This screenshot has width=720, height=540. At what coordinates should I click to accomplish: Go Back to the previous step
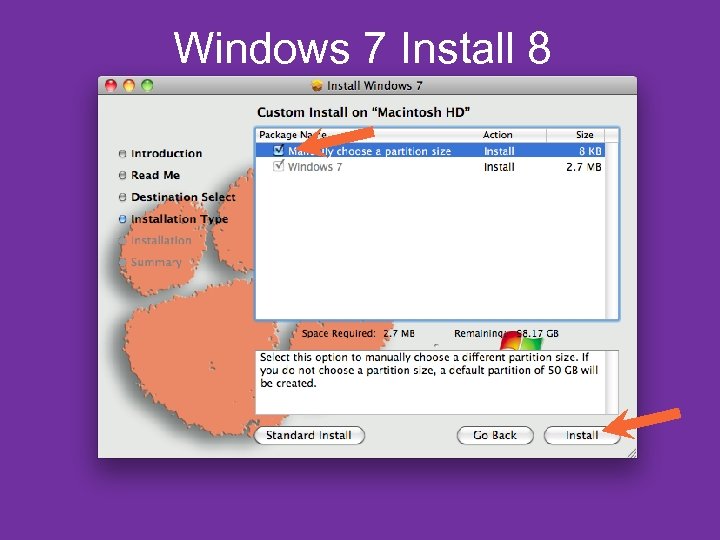click(x=495, y=435)
